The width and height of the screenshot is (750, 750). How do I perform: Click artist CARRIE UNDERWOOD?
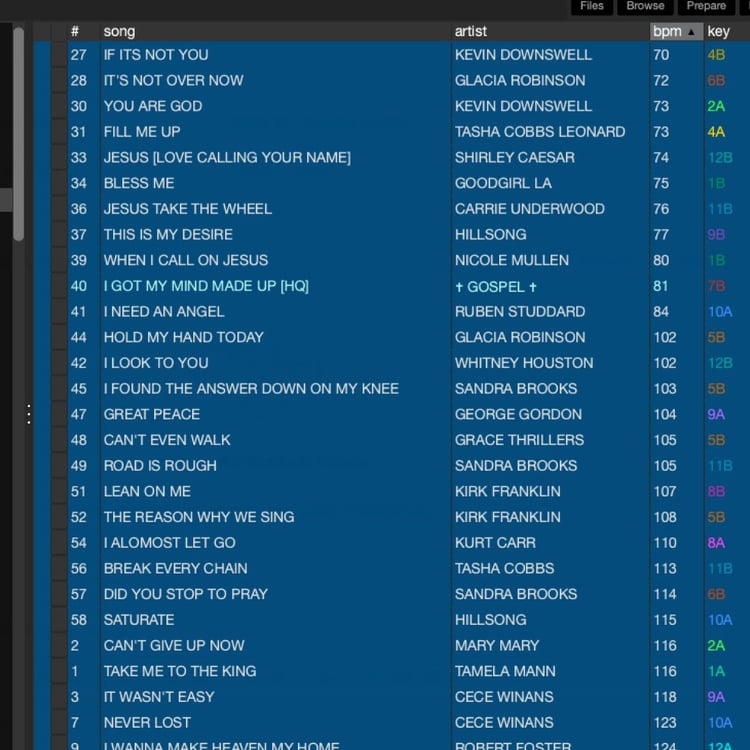pos(529,209)
